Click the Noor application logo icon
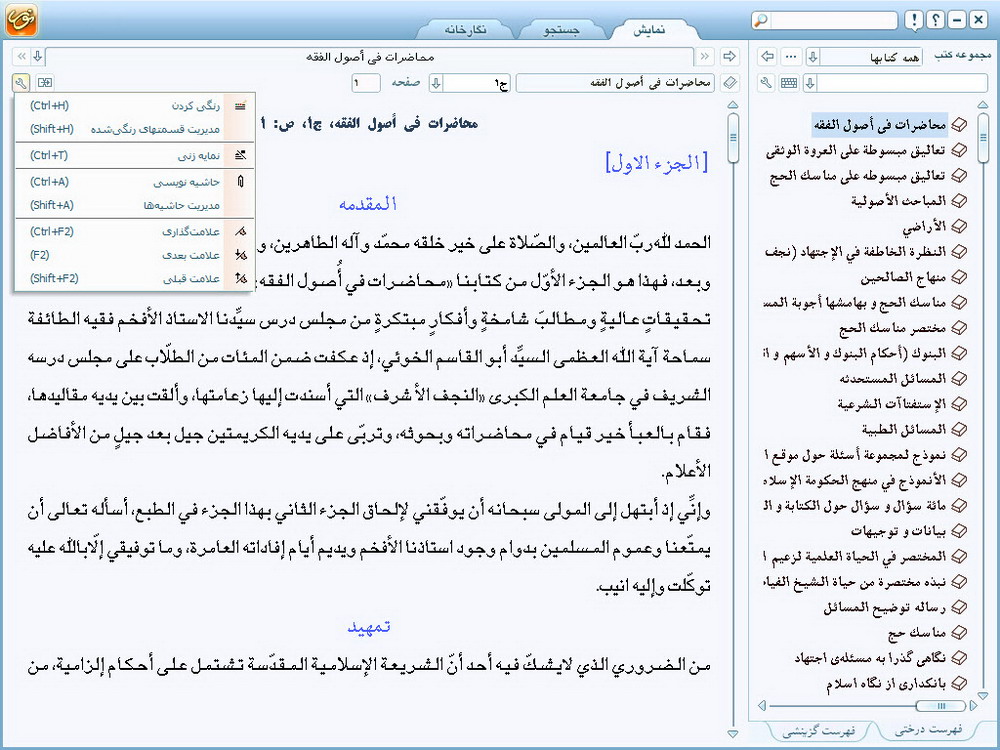The height and width of the screenshot is (750, 1000). click(x=20, y=19)
